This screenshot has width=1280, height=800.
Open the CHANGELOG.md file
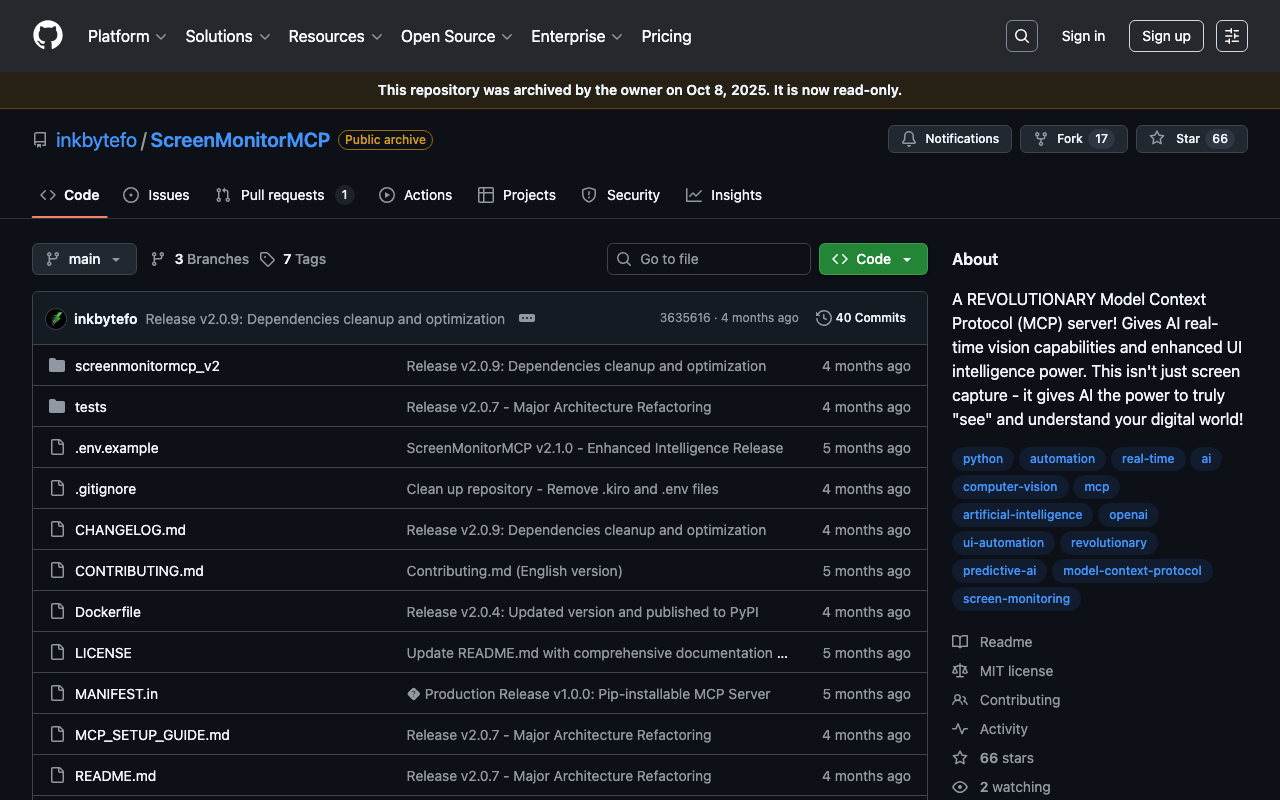tap(130, 530)
